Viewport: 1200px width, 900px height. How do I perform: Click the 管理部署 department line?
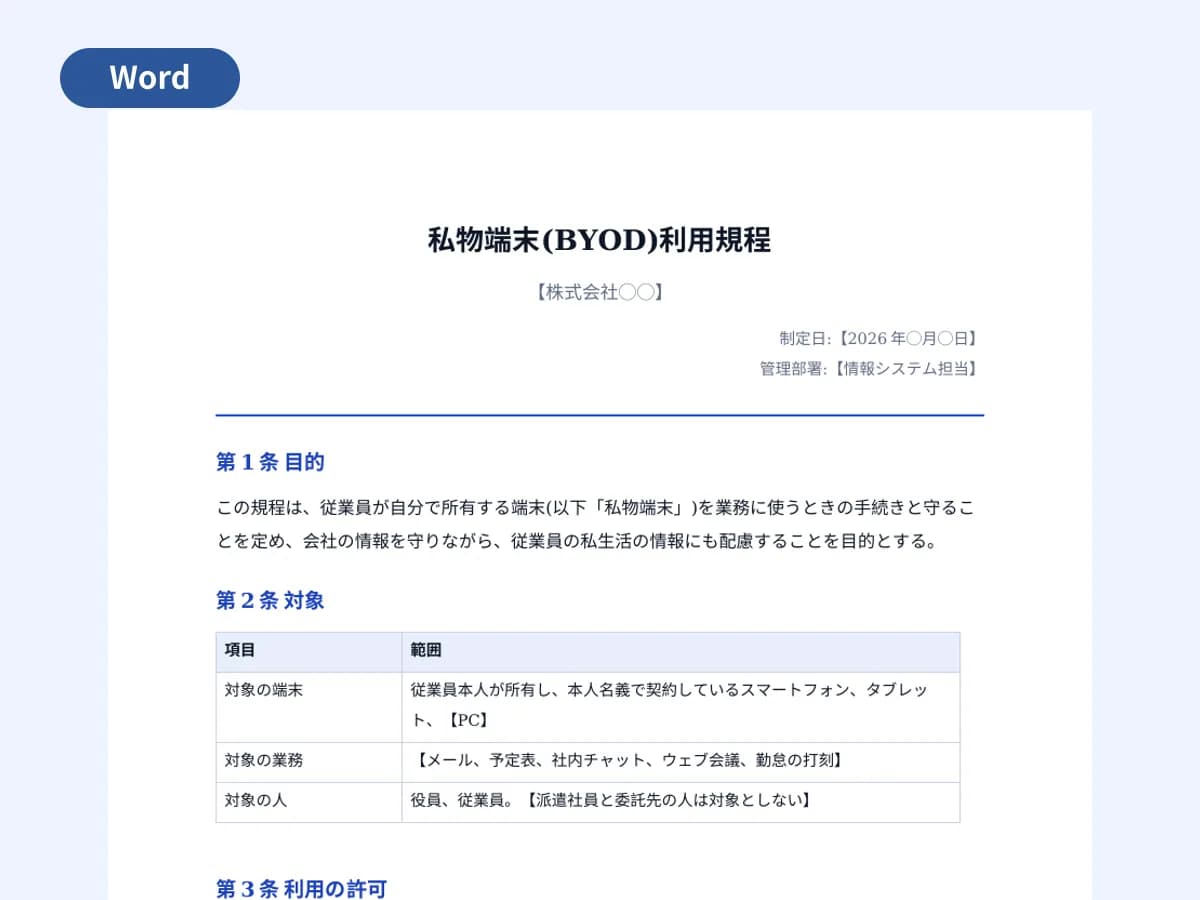point(870,369)
